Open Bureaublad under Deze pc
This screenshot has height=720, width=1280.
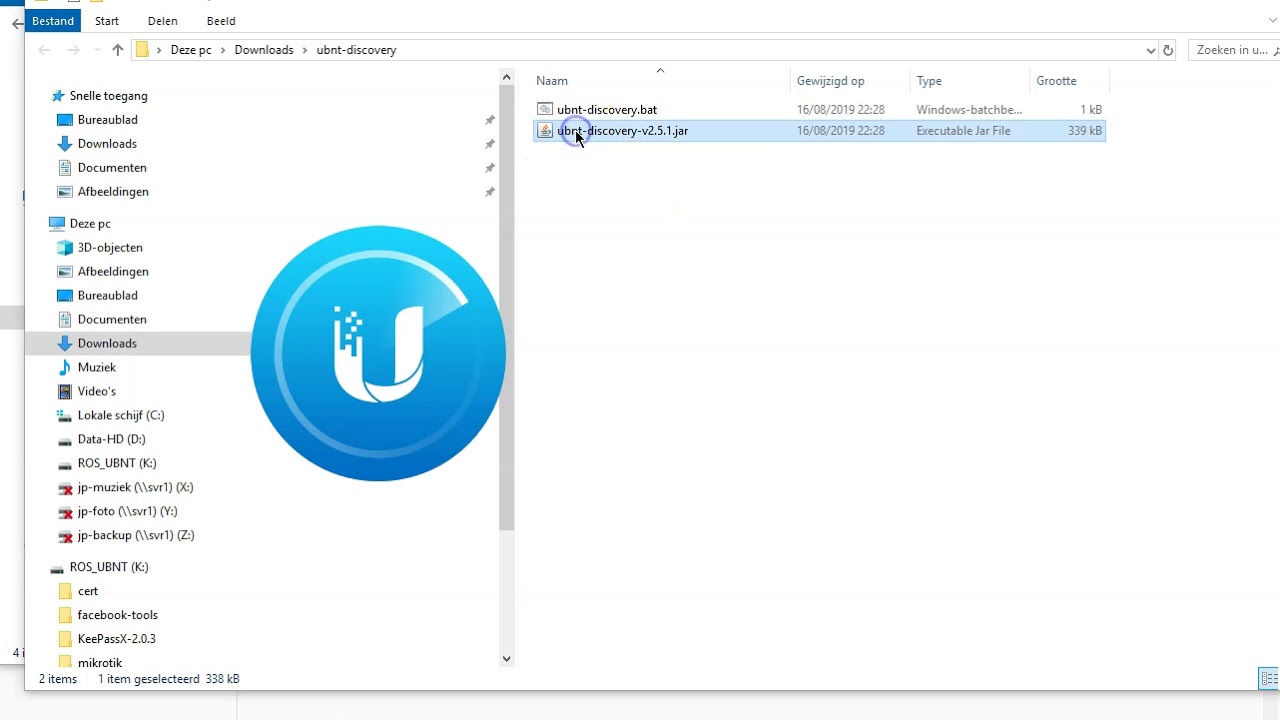point(108,296)
